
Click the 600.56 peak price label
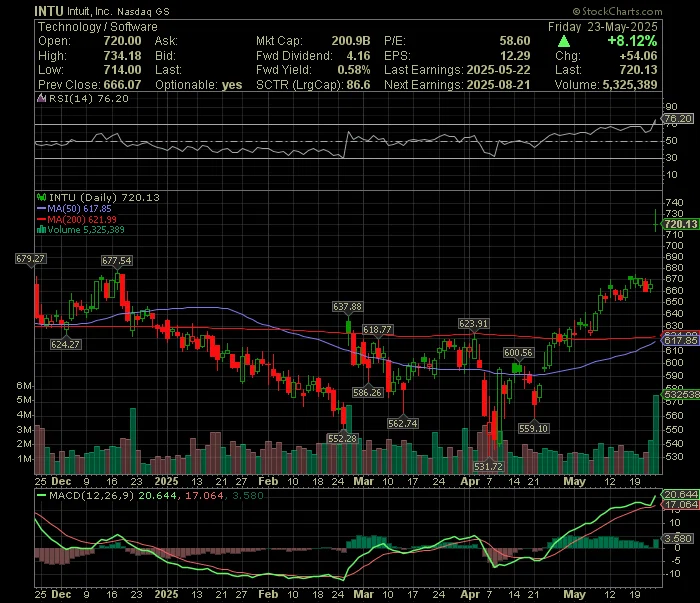[x=518, y=353]
